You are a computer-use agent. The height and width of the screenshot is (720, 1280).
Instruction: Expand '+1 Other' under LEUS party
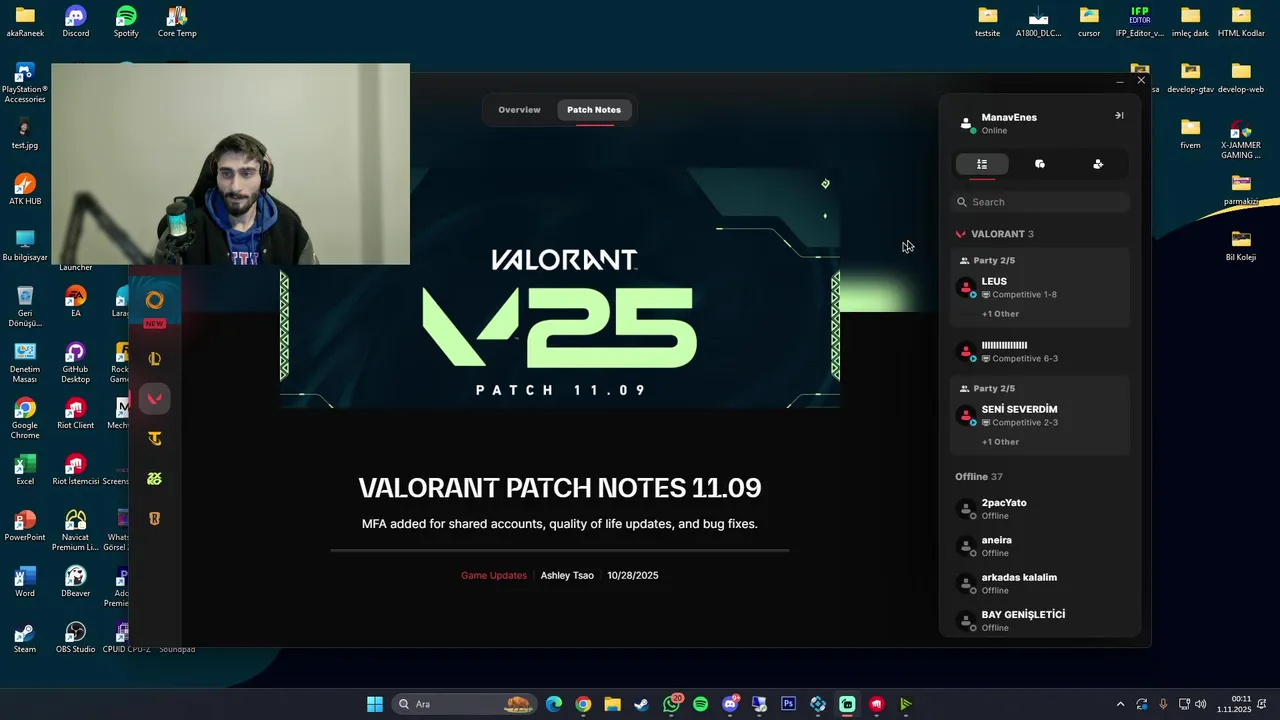(x=1000, y=314)
